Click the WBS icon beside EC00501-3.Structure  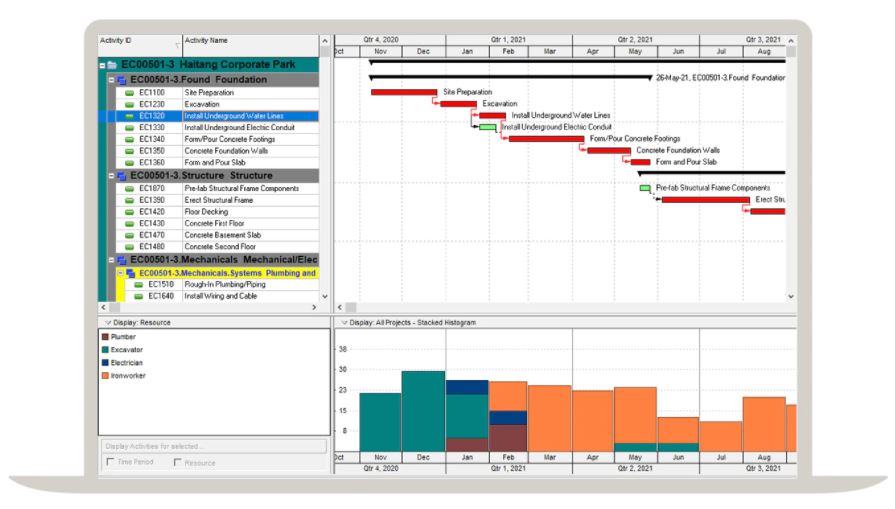click(121, 175)
